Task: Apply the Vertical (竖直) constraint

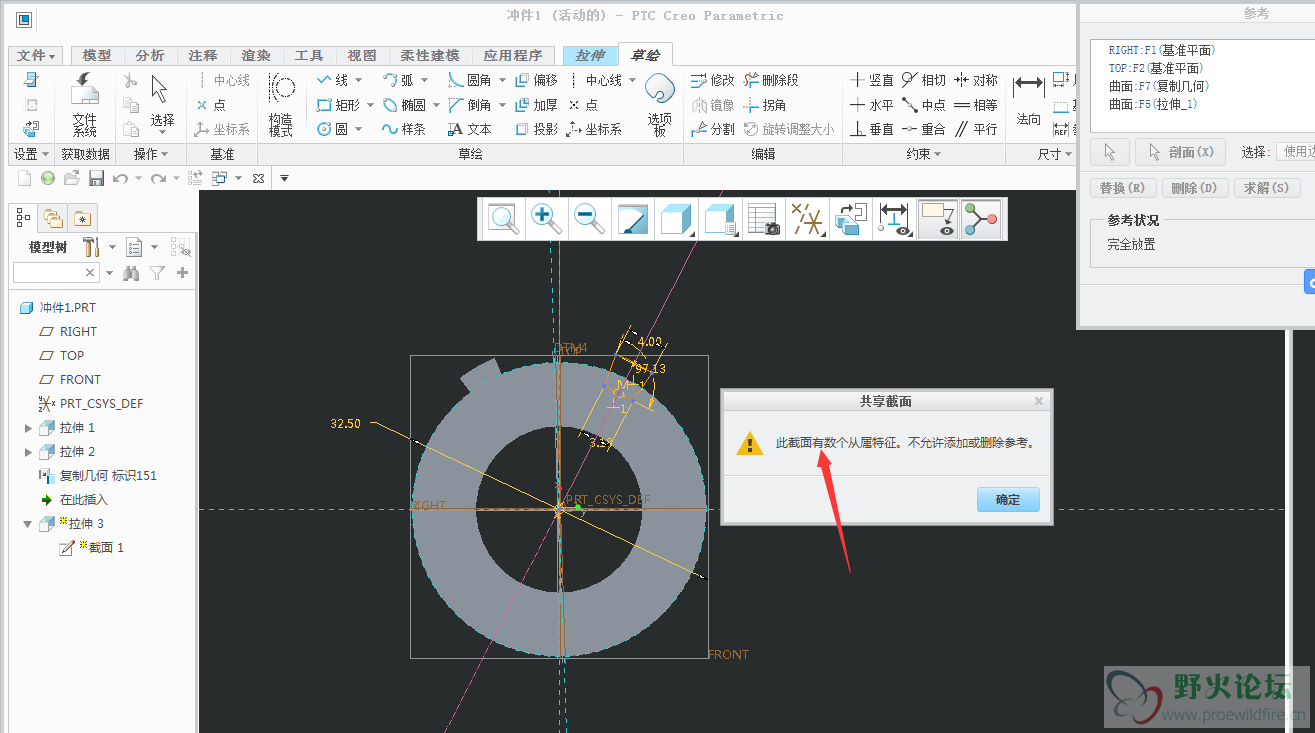Action: [x=872, y=80]
